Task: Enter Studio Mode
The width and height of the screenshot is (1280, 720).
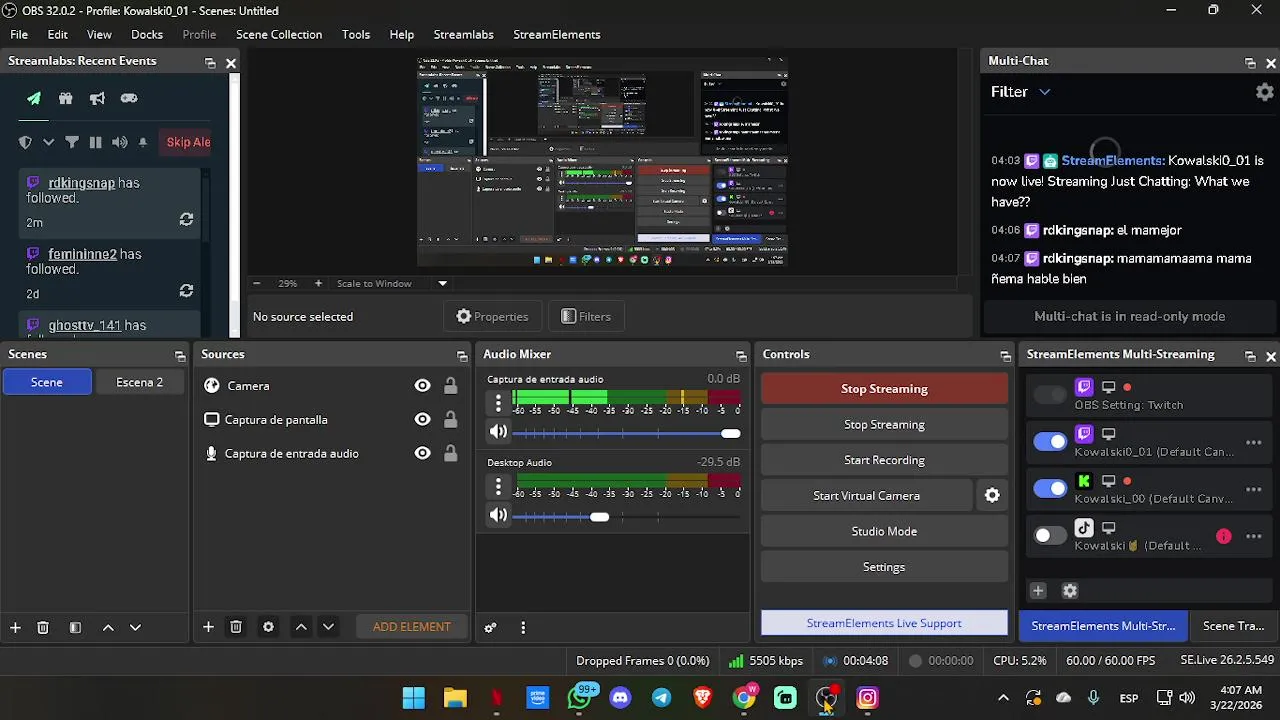Action: coord(884,531)
